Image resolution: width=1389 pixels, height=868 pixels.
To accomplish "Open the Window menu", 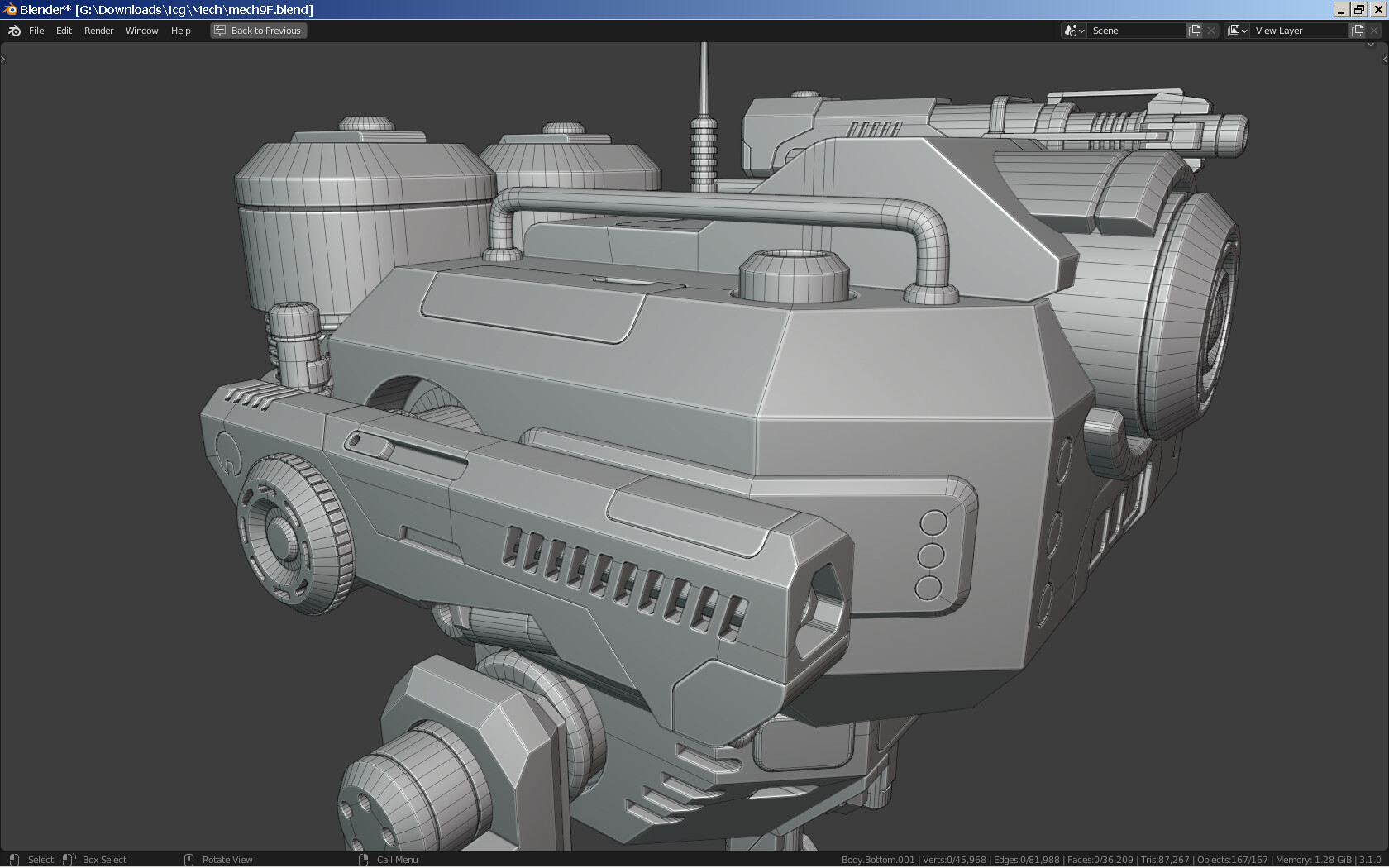I will (141, 31).
